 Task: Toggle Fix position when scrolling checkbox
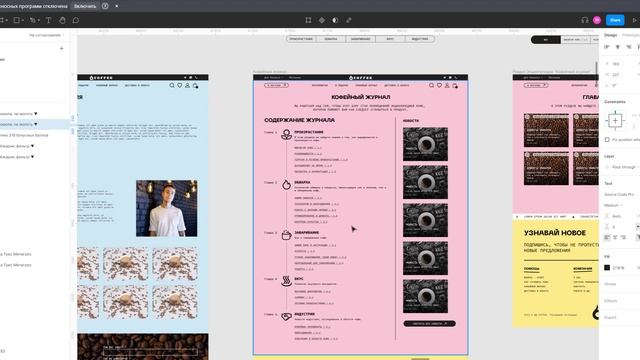607,140
